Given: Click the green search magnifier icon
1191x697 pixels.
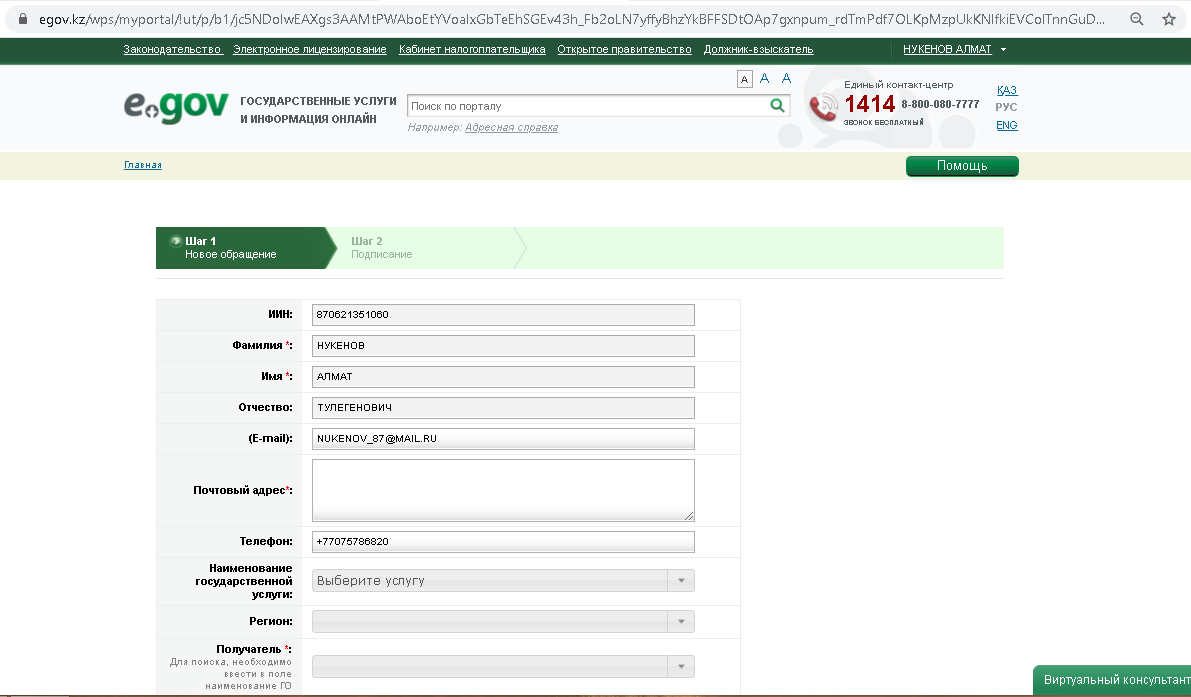Looking at the screenshot, I should [x=777, y=106].
